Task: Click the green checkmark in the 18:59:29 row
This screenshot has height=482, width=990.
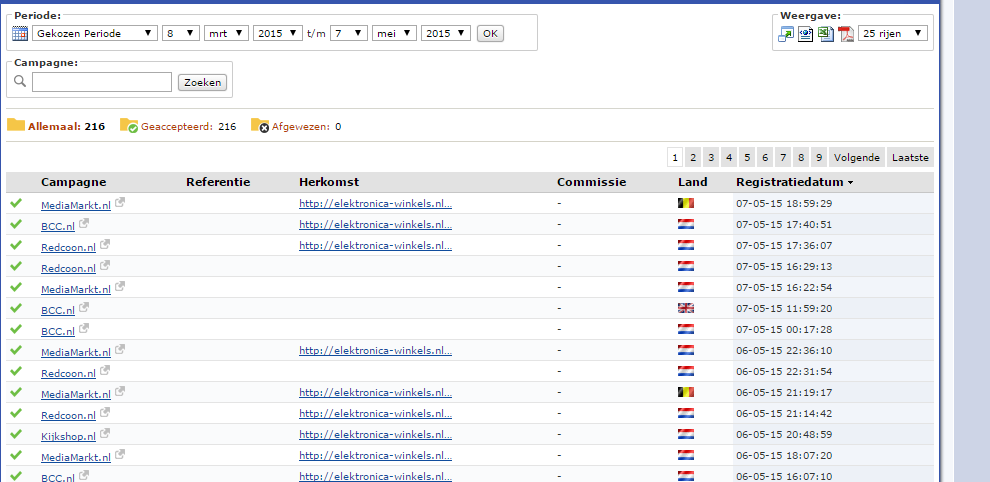Action: 16,203
